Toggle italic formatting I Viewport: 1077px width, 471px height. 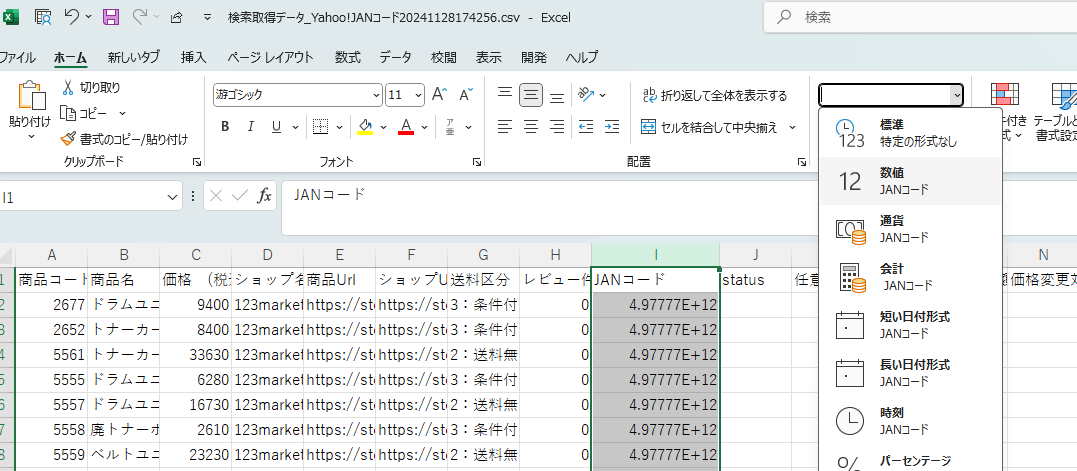251,127
